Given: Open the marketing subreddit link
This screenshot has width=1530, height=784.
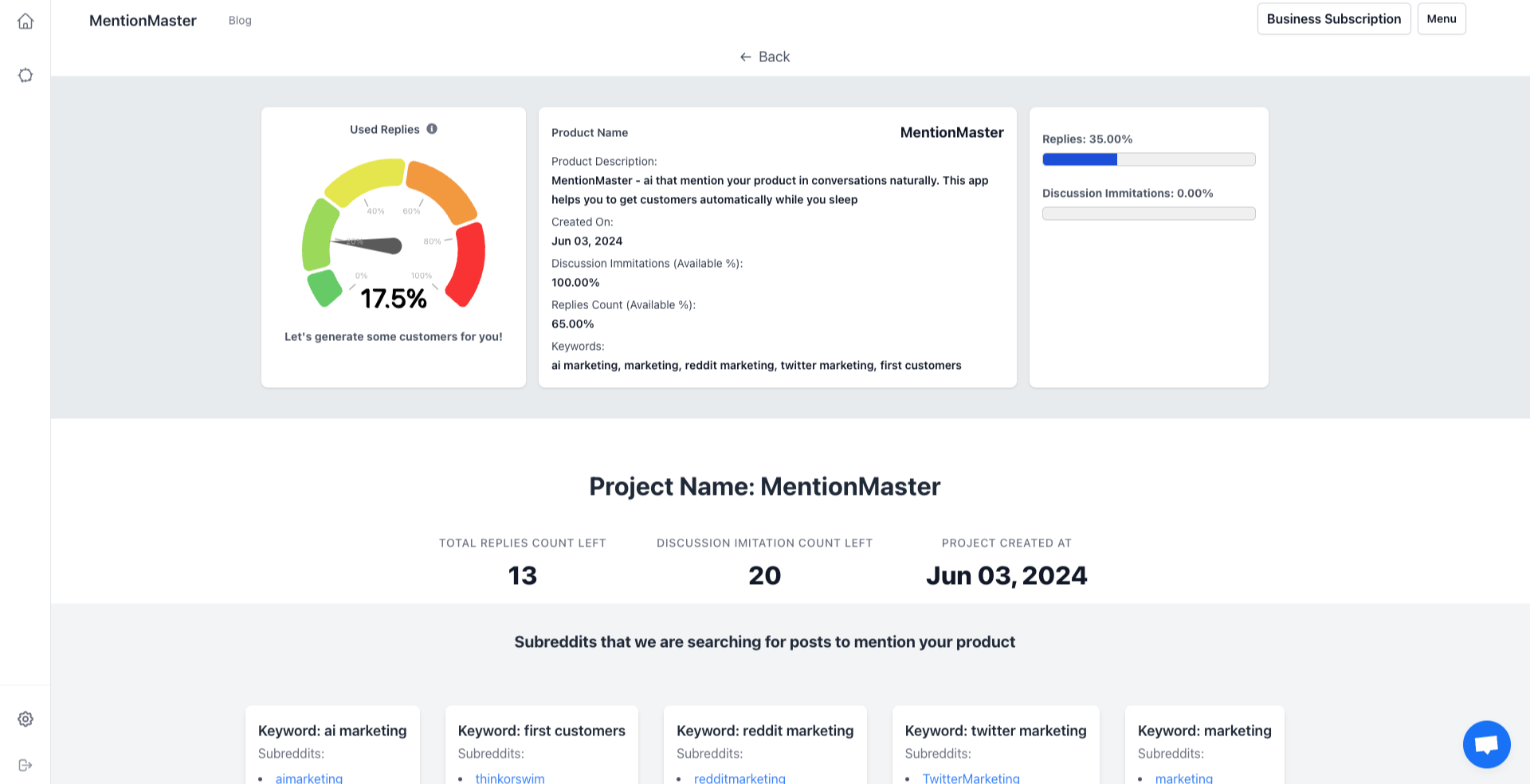Looking at the screenshot, I should [x=1183, y=778].
